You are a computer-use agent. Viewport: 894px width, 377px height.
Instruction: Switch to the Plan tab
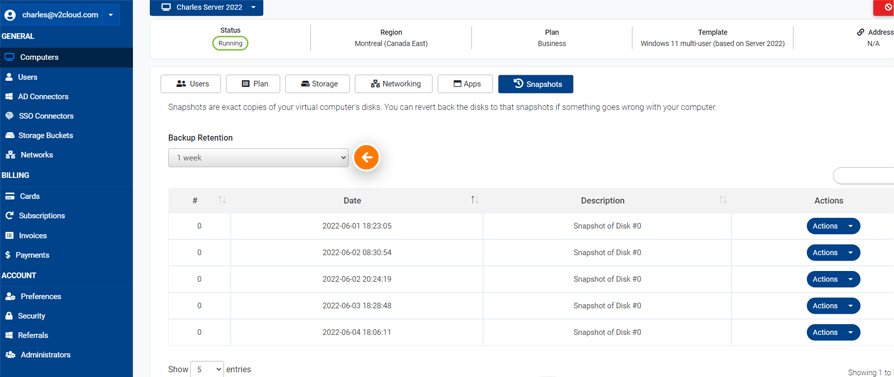point(253,84)
